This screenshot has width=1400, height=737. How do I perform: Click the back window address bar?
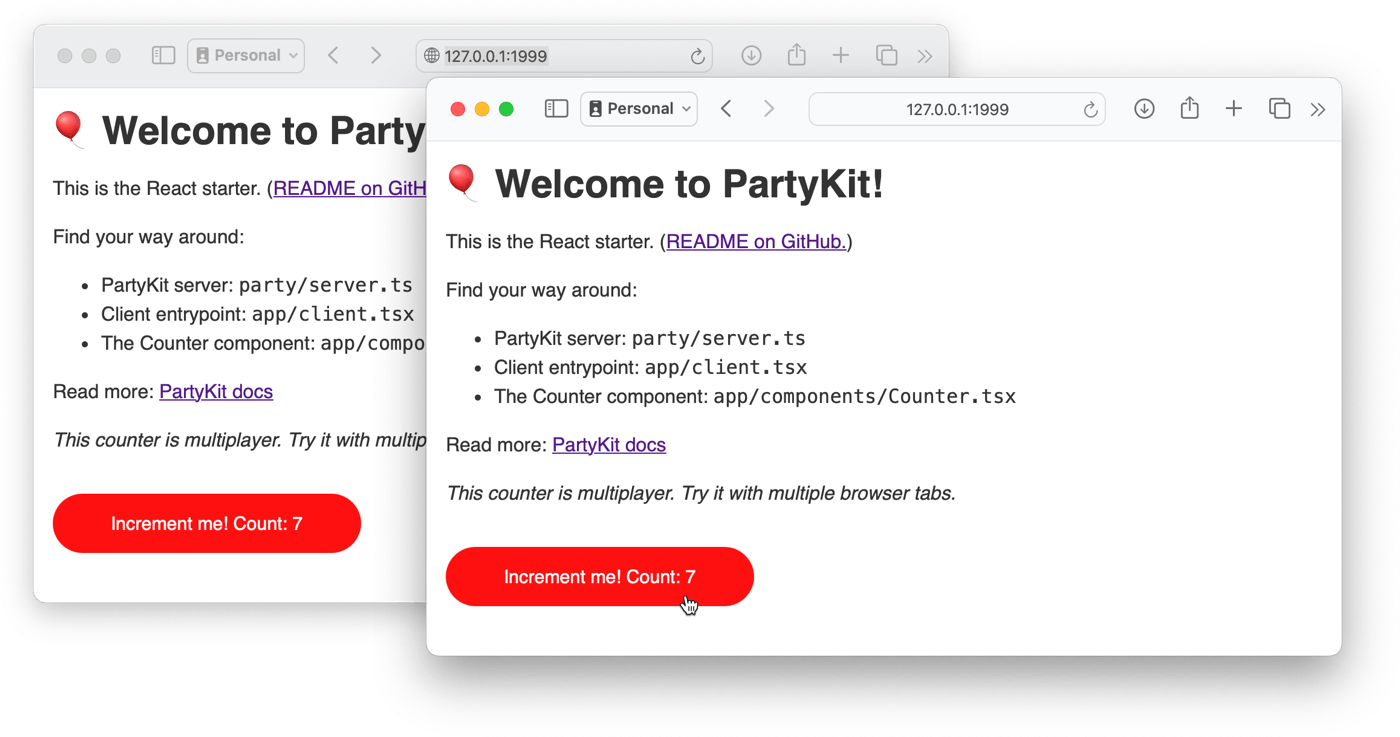tap(564, 56)
